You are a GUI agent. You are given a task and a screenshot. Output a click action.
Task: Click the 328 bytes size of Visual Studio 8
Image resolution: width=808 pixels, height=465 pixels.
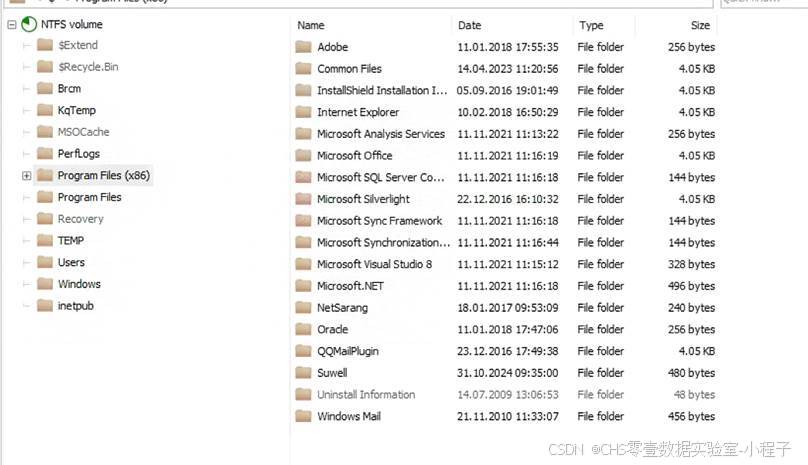(x=692, y=264)
